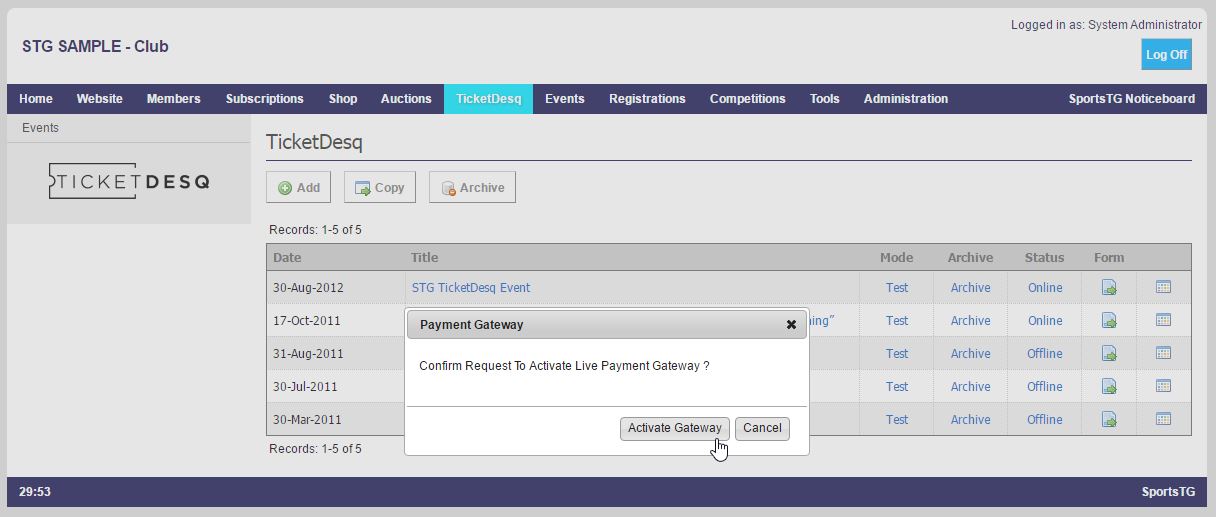Open the Auctions menu
This screenshot has width=1216, height=517.
click(x=406, y=99)
